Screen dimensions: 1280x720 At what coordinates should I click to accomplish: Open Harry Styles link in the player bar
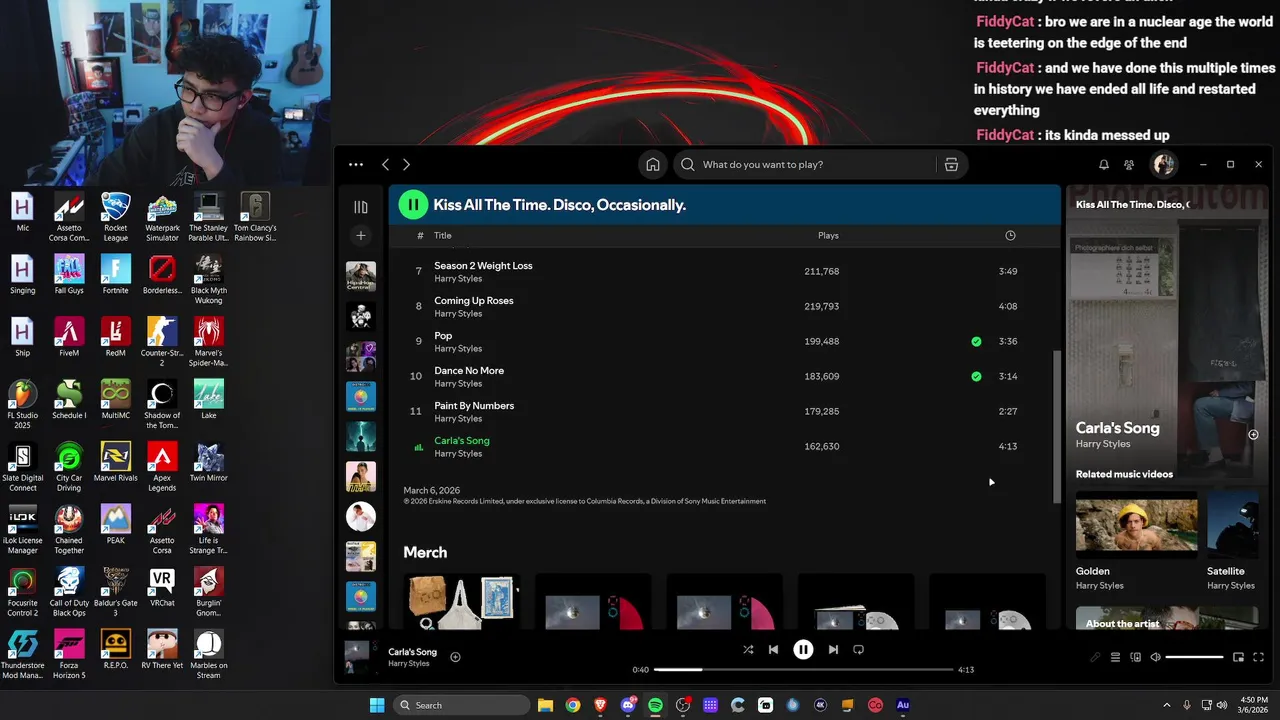409,664
